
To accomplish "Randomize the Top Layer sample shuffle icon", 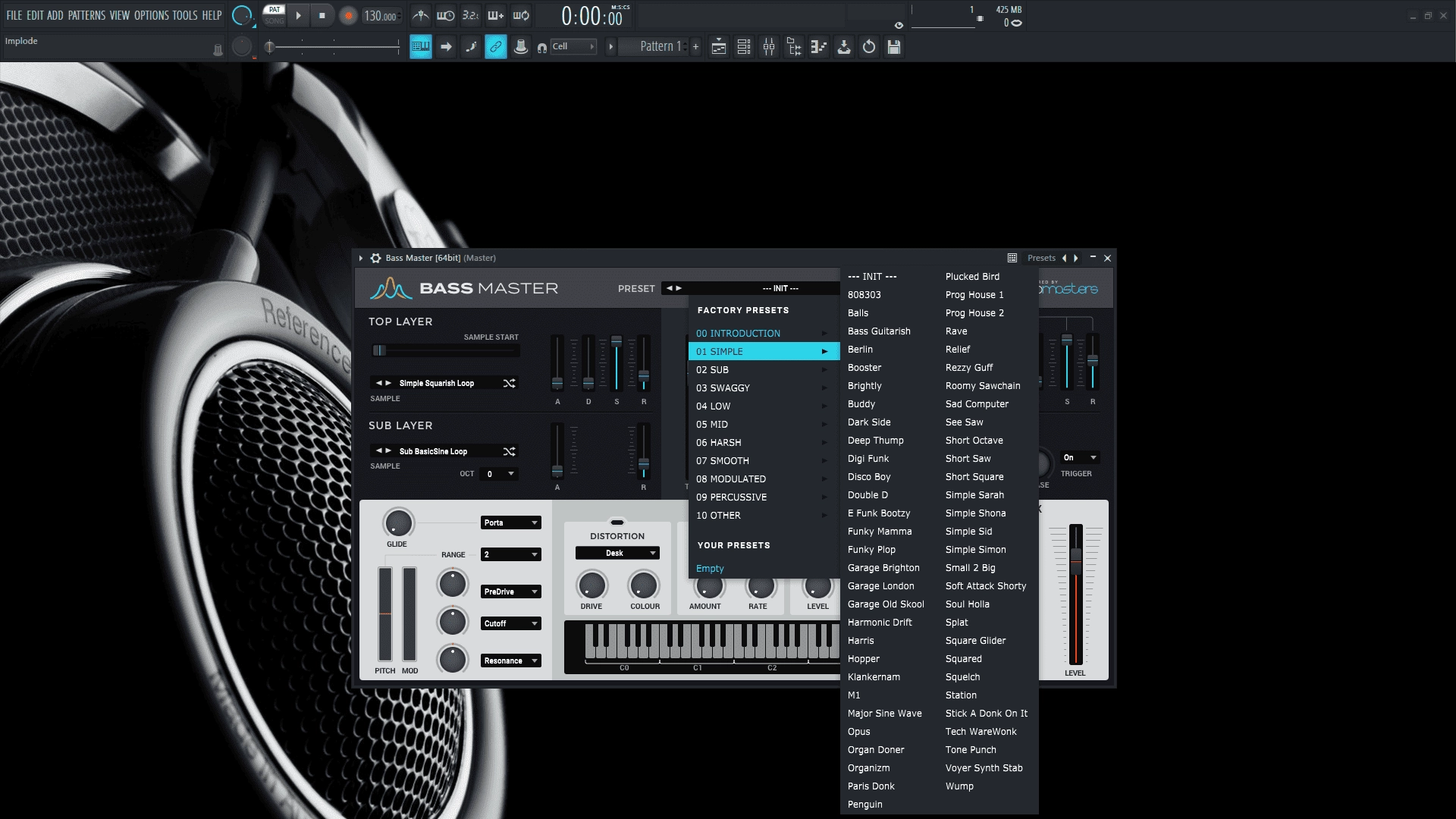I will click(x=509, y=384).
